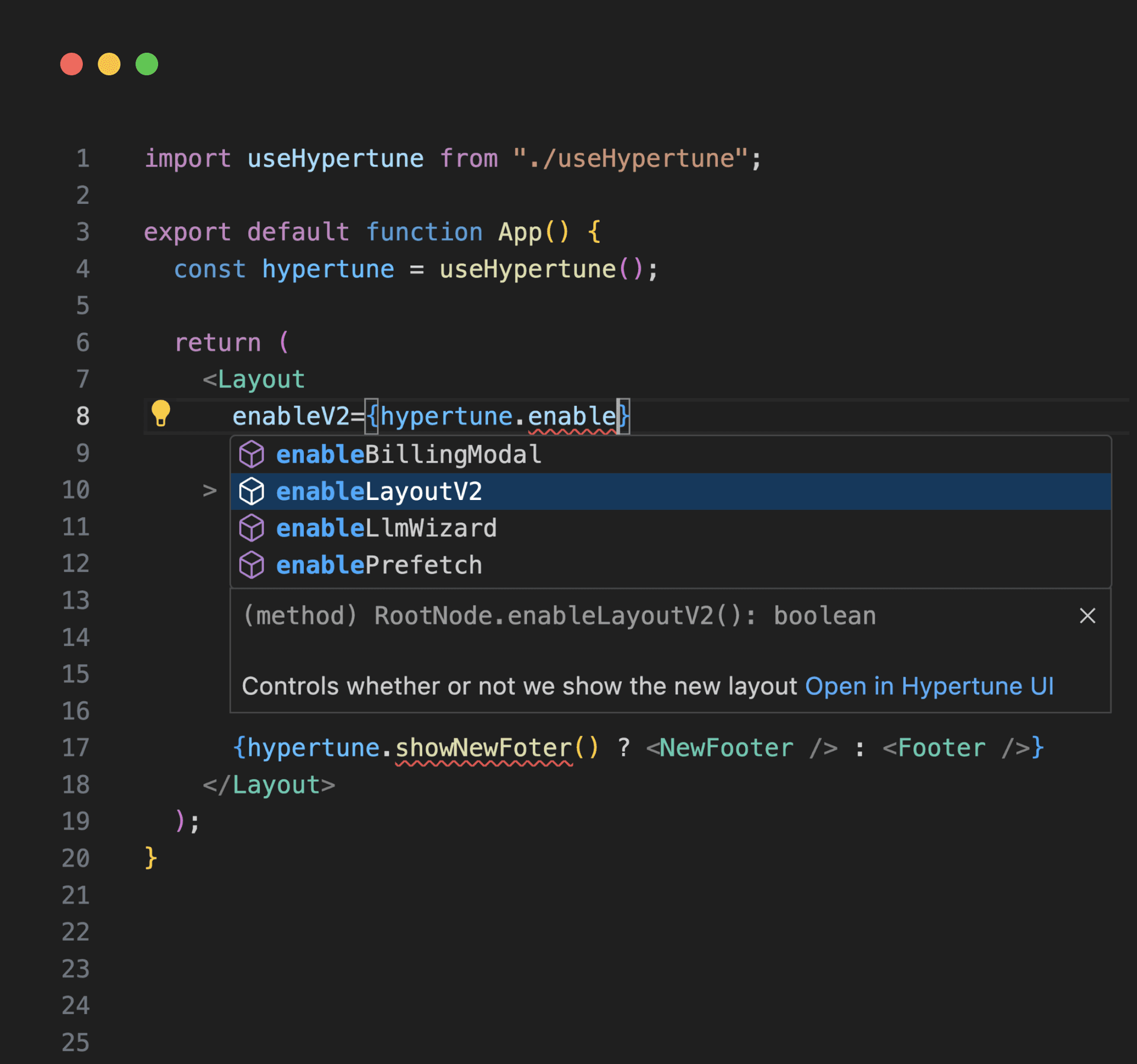Click the cube icon beside enableBillingModal
1137x1064 pixels.
pyautogui.click(x=251, y=454)
